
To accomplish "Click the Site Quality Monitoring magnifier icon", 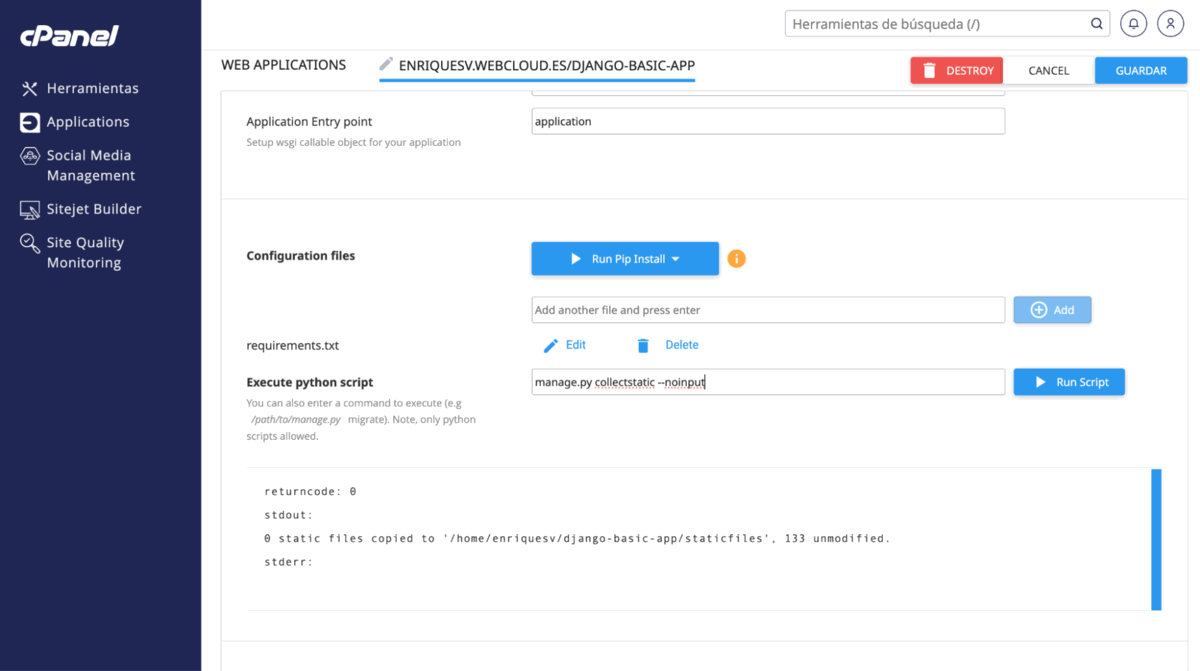I will pos(30,243).
